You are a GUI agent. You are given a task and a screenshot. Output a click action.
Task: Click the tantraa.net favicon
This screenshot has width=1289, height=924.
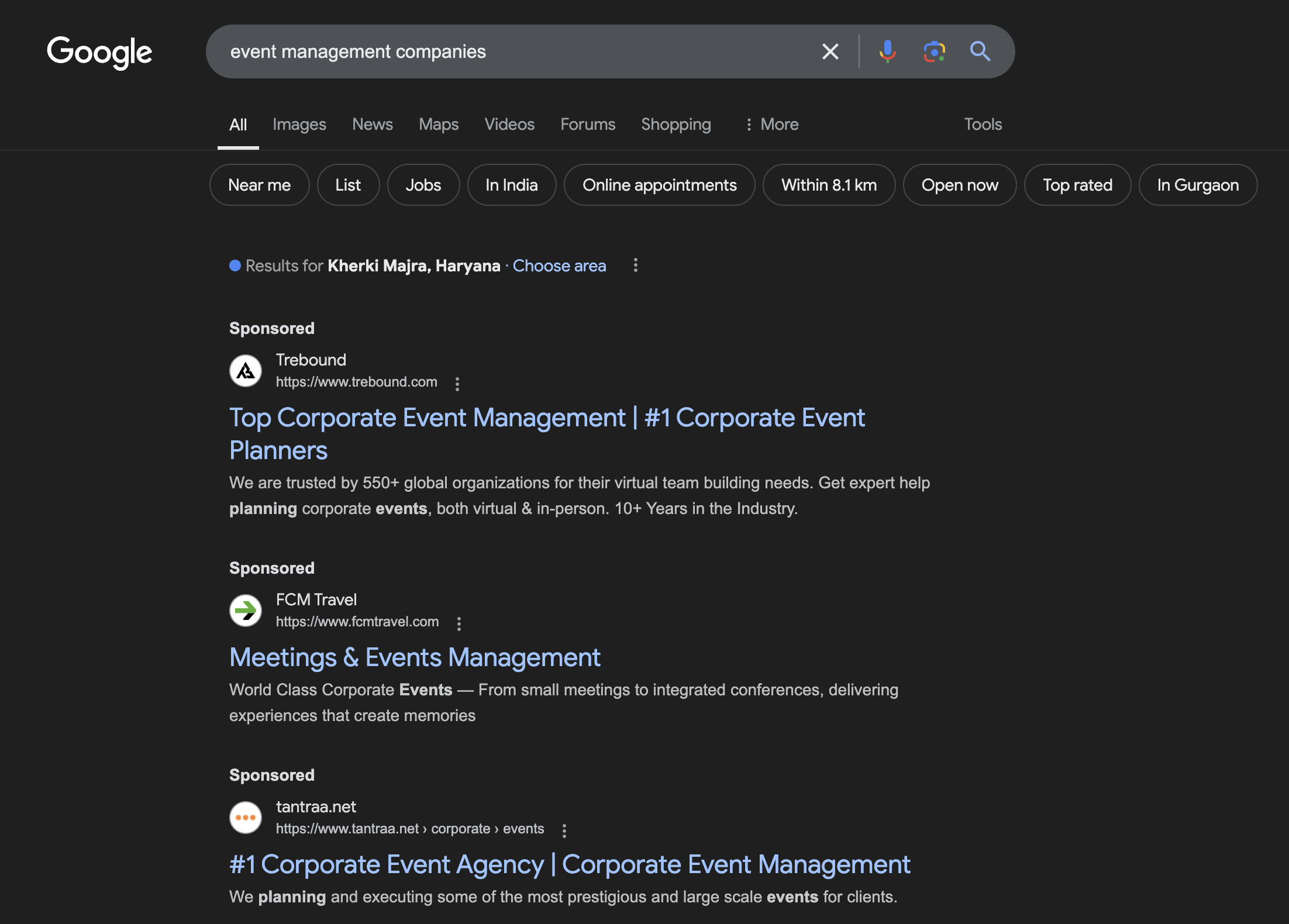[x=246, y=818]
